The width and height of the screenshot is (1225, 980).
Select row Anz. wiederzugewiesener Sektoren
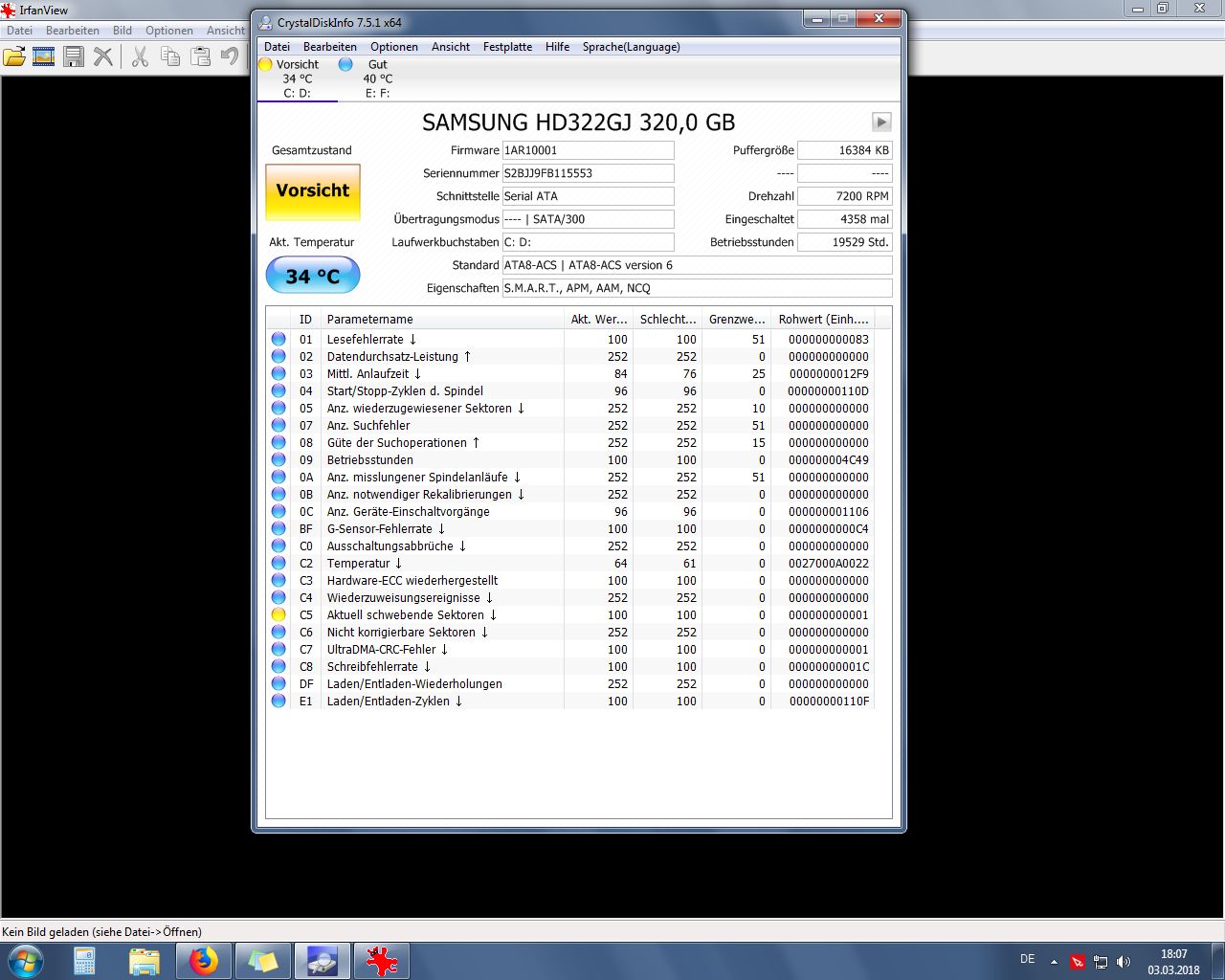click(x=570, y=408)
